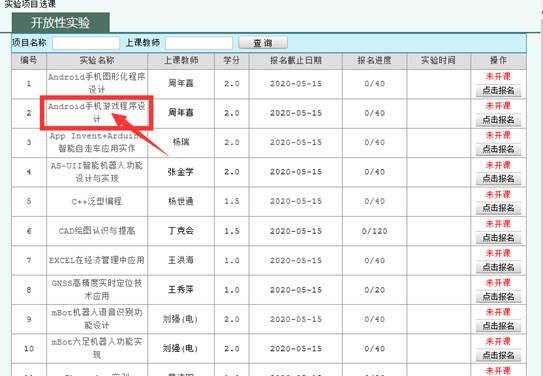Click the 操作 column header
543x376 pixels.
tap(498, 61)
